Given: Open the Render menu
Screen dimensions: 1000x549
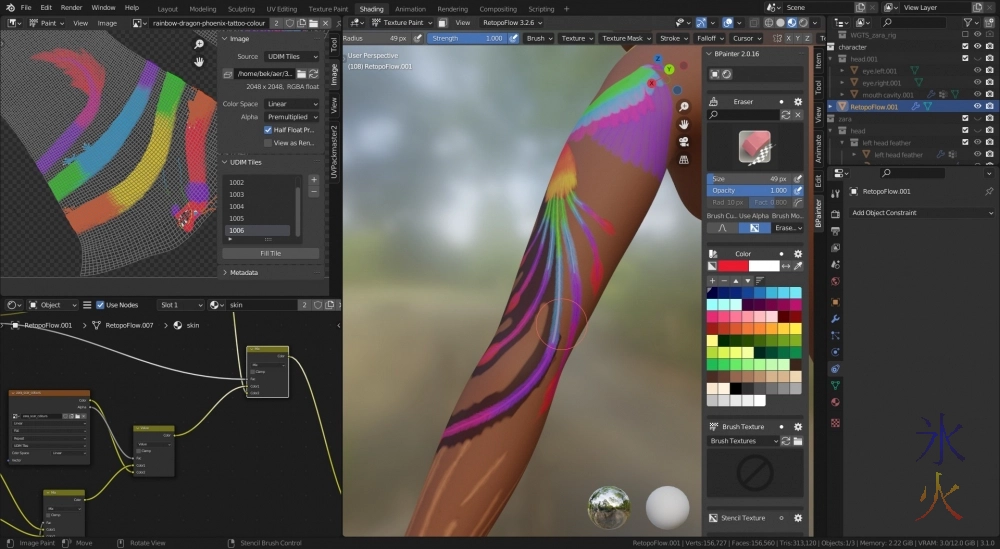Looking at the screenshot, I should 72,8.
